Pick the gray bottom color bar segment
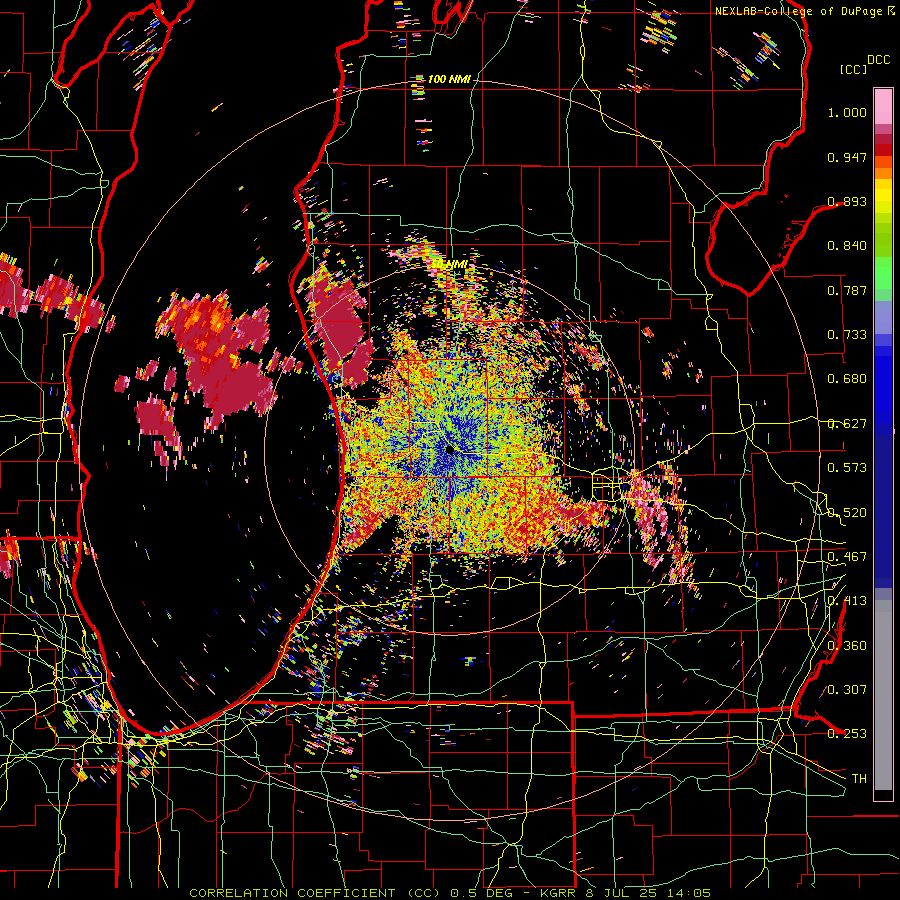Viewport: 900px width, 900px height. [883, 695]
